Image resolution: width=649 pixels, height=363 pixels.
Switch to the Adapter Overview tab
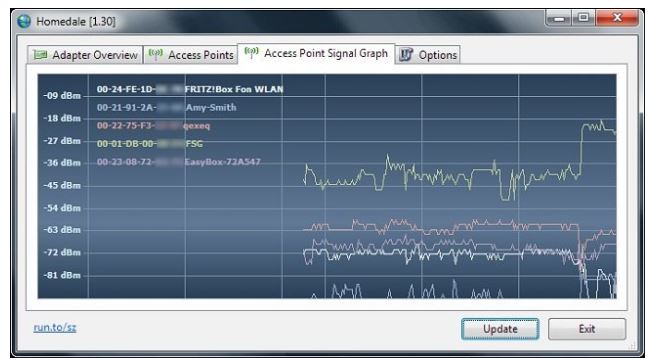(x=85, y=55)
